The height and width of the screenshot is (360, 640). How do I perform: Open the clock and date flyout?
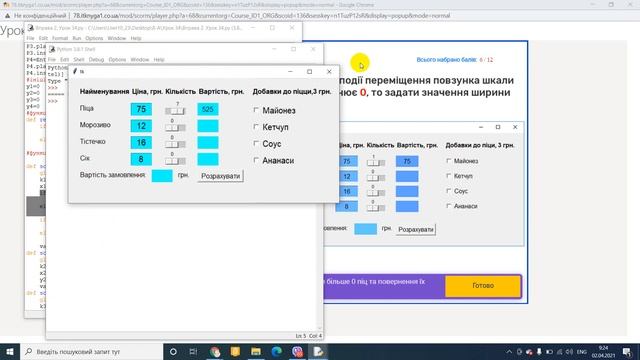603,351
